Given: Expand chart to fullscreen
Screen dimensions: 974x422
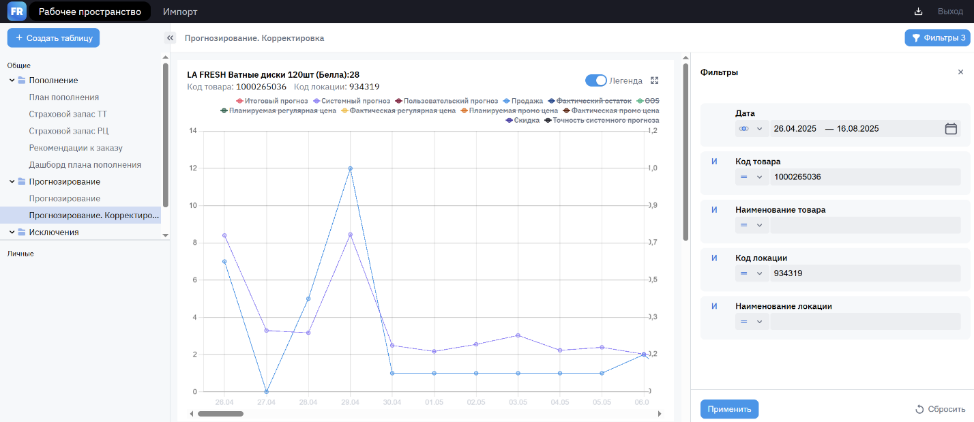Looking at the screenshot, I should [655, 81].
